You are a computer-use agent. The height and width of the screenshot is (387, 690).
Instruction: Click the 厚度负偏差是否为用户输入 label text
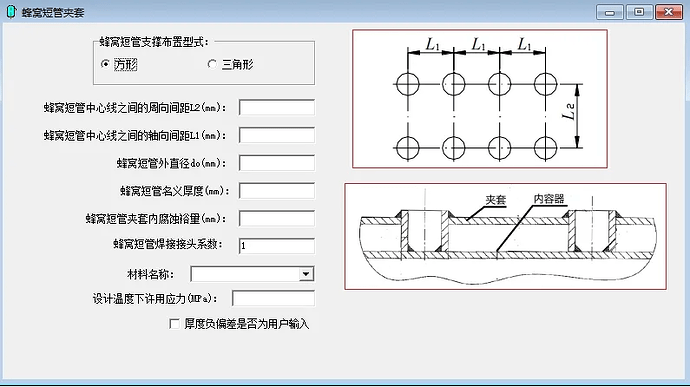click(x=246, y=324)
